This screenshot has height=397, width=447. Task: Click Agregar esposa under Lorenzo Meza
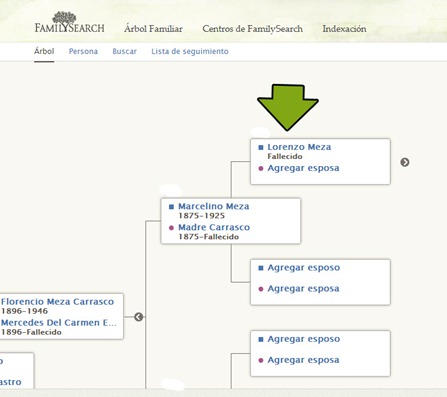[x=303, y=168]
